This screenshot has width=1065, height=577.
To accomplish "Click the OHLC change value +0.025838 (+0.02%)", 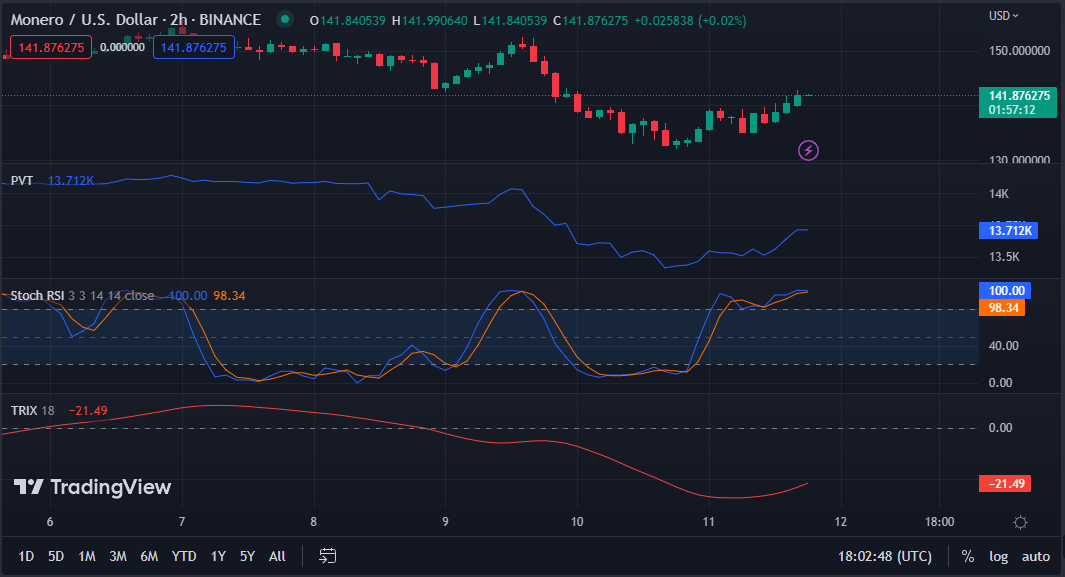I will (690, 20).
